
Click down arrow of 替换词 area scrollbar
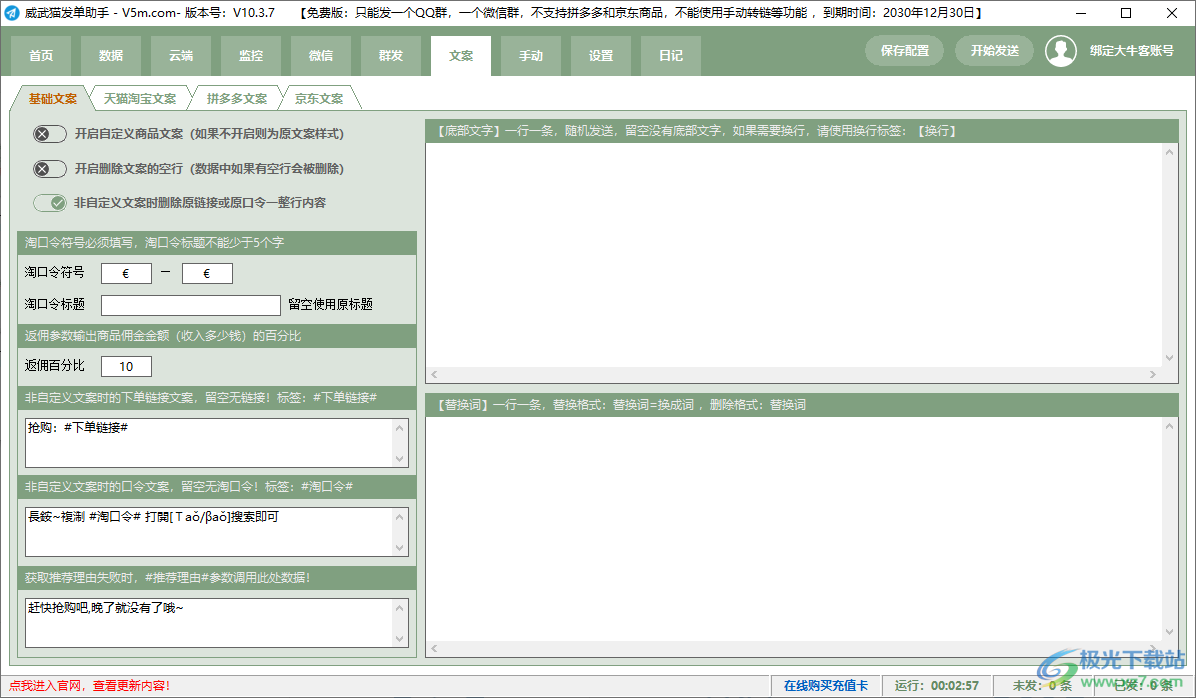[1169, 632]
